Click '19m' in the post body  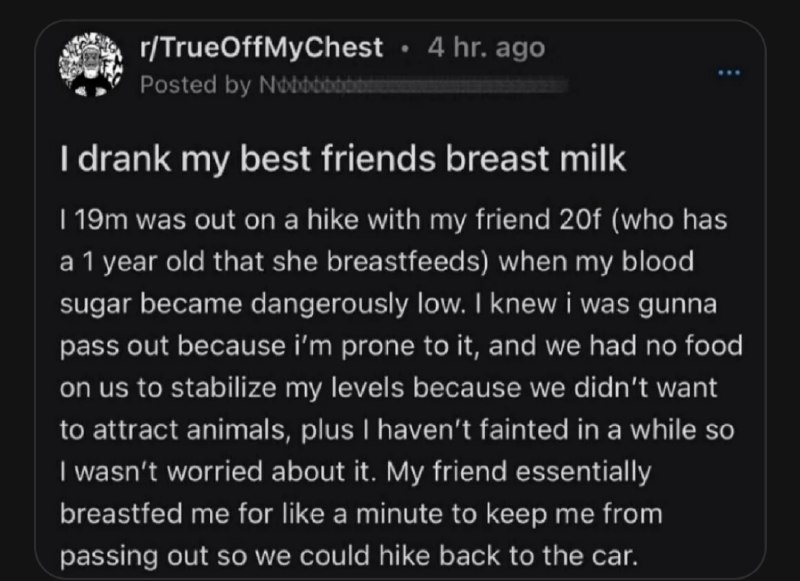click(101, 220)
